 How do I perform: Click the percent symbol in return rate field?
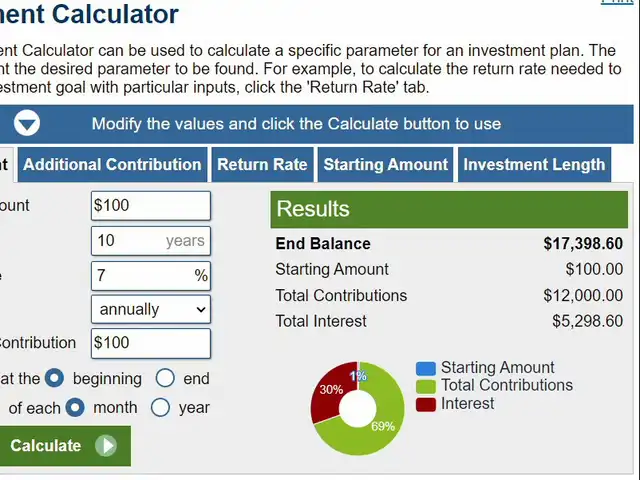[x=201, y=276]
